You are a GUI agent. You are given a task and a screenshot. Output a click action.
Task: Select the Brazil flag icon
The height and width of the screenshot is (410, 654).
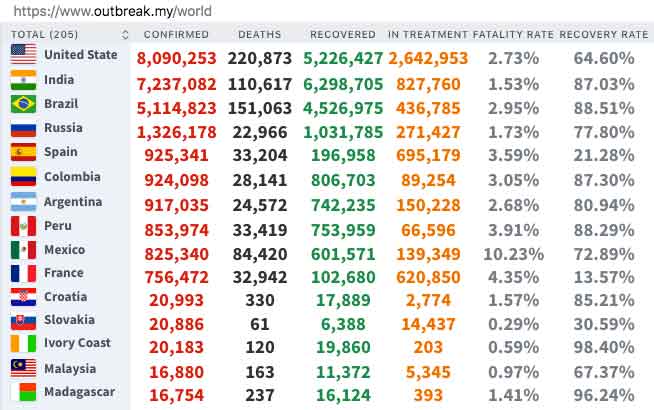click(x=24, y=104)
